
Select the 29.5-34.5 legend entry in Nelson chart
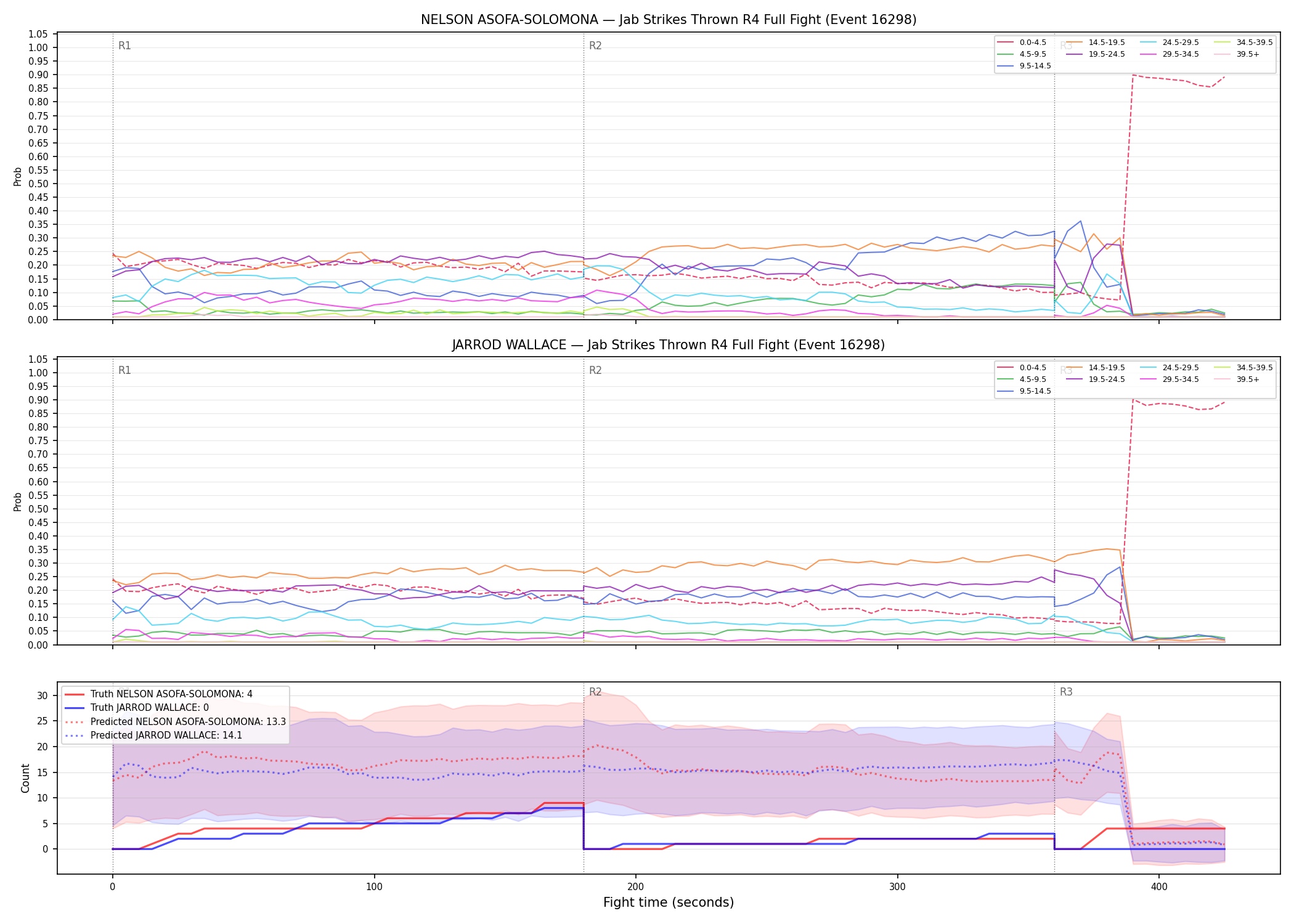1170,54
